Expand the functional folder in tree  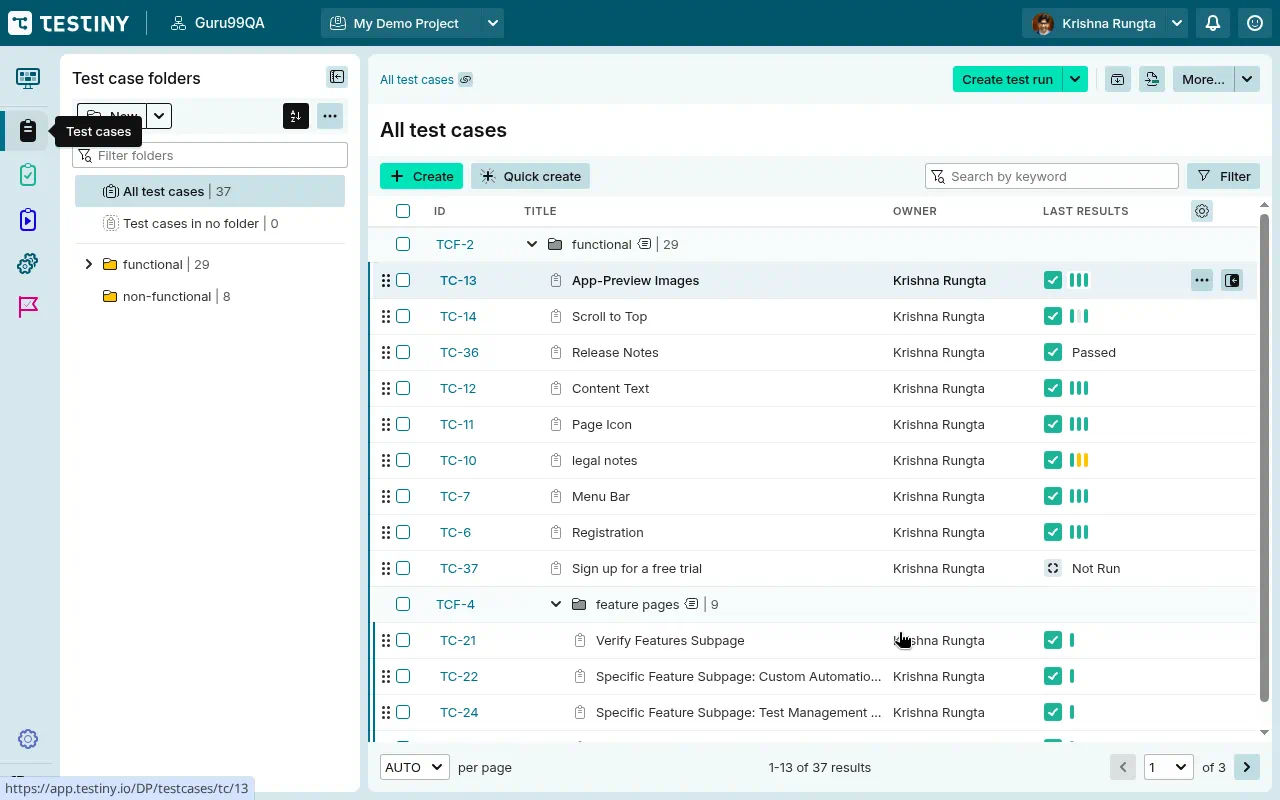[x=89, y=264]
